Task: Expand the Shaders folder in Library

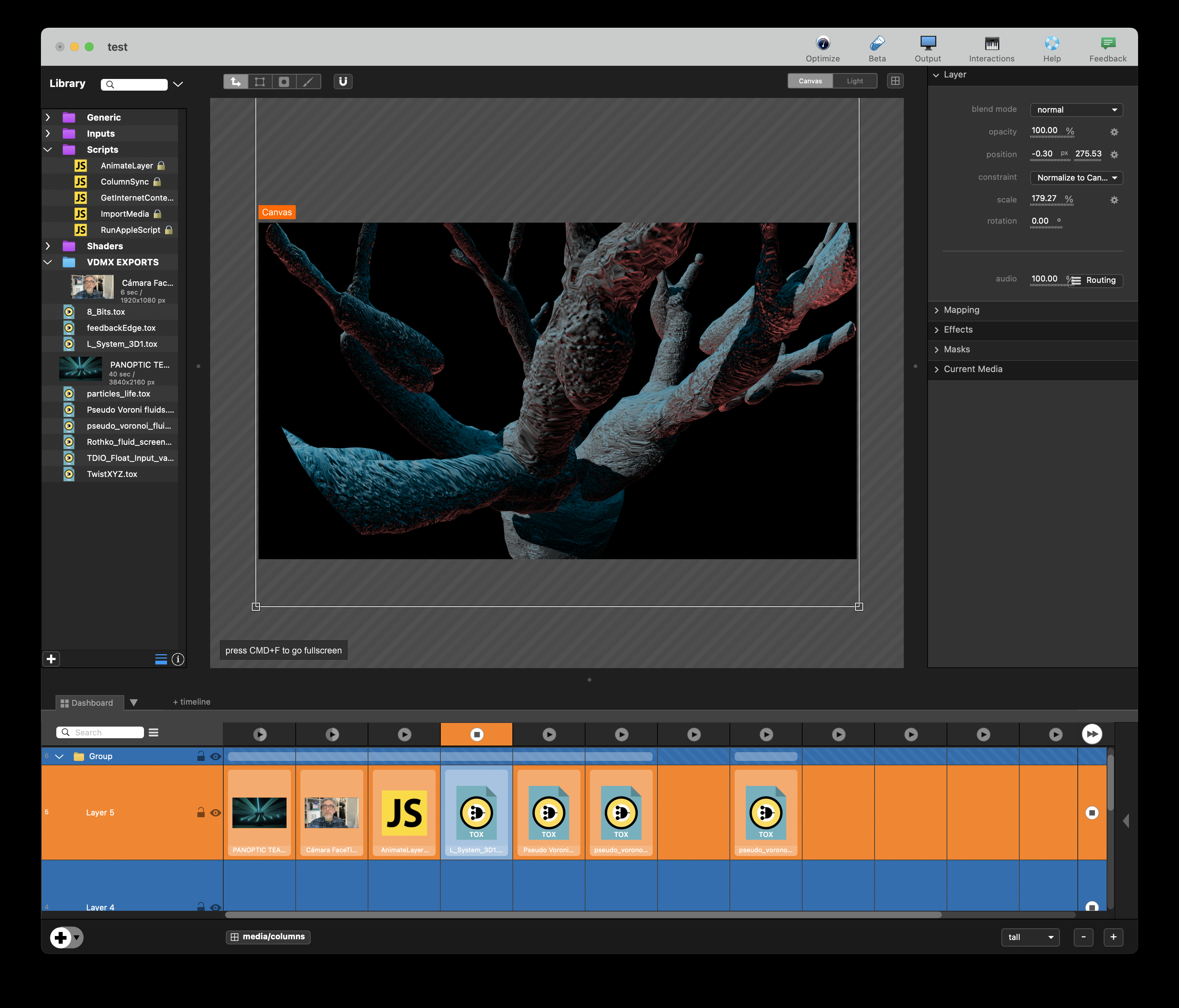Action: [48, 246]
